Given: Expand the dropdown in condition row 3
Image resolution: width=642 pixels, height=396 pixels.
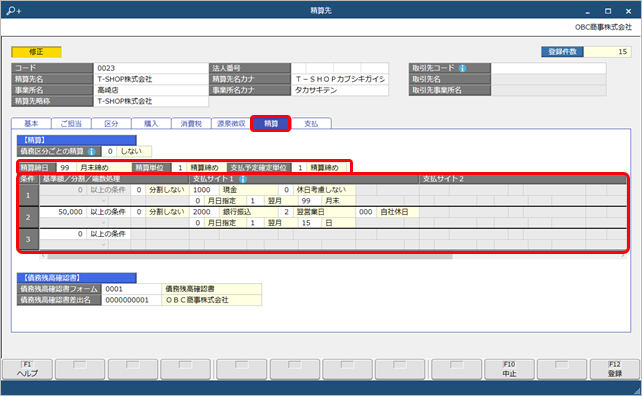Looking at the screenshot, I should (x=103, y=244).
